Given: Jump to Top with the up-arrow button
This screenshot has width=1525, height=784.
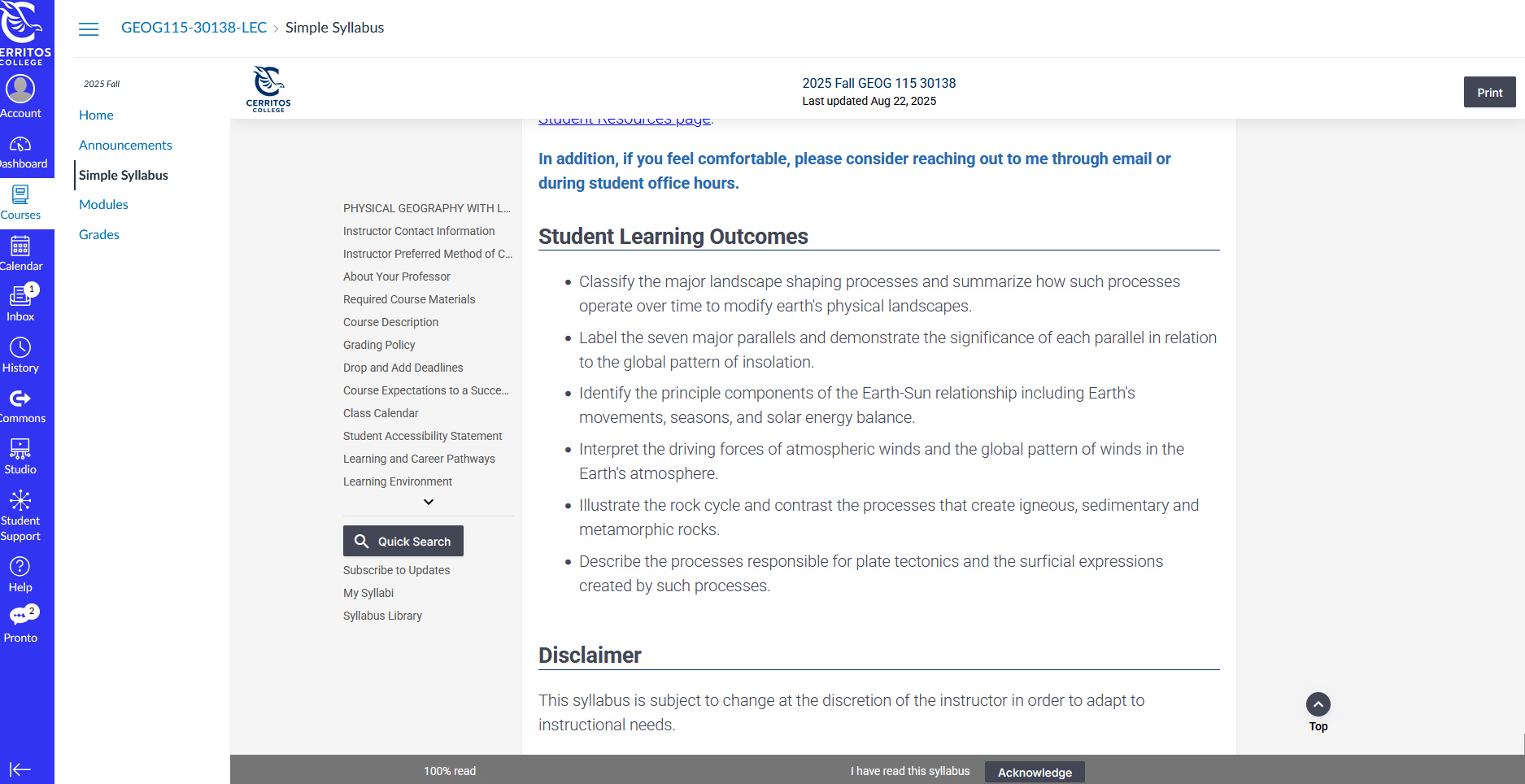Looking at the screenshot, I should click(1318, 704).
